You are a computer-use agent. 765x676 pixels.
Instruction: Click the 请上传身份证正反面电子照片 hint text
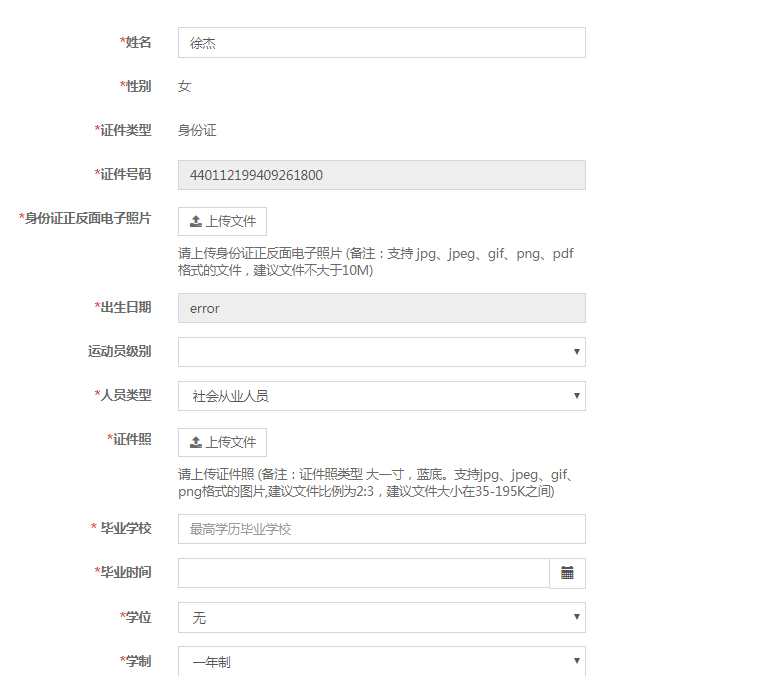click(x=376, y=262)
